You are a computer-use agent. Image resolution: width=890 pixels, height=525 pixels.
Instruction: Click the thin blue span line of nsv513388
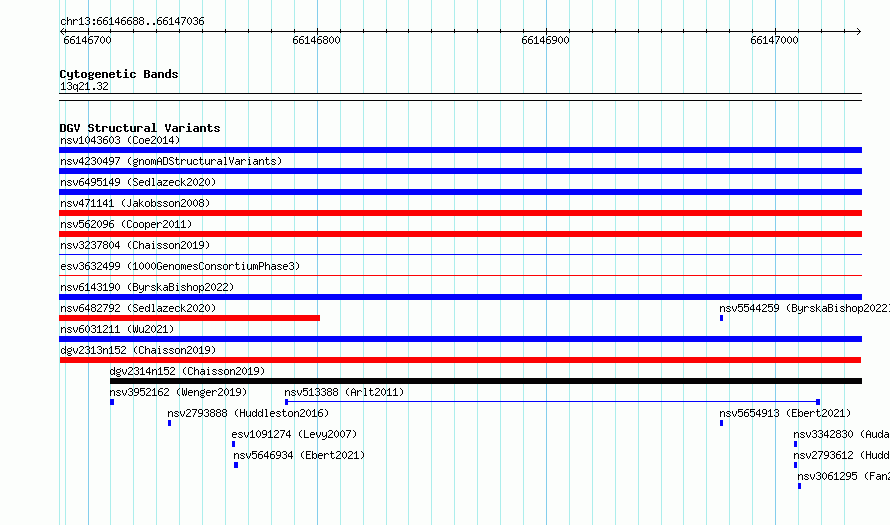552,402
